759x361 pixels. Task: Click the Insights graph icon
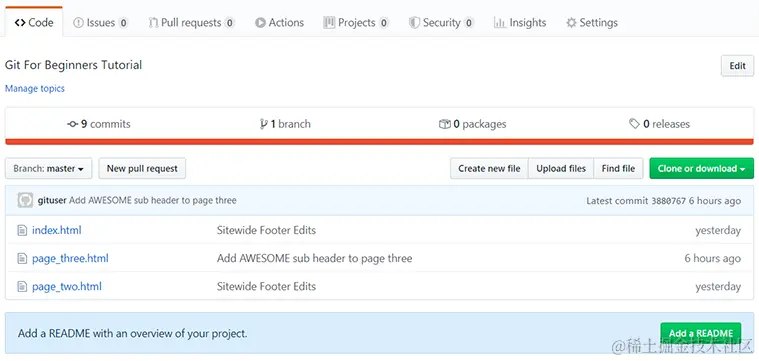(500, 22)
